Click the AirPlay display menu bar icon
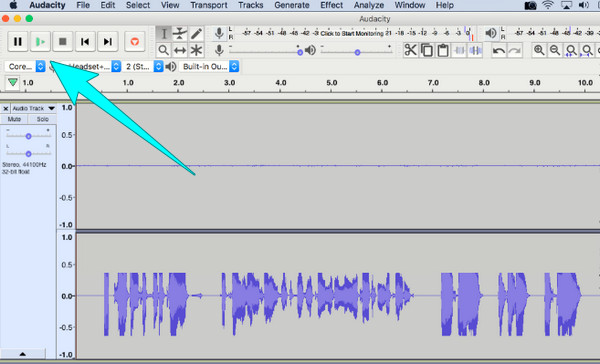 tap(566, 5)
